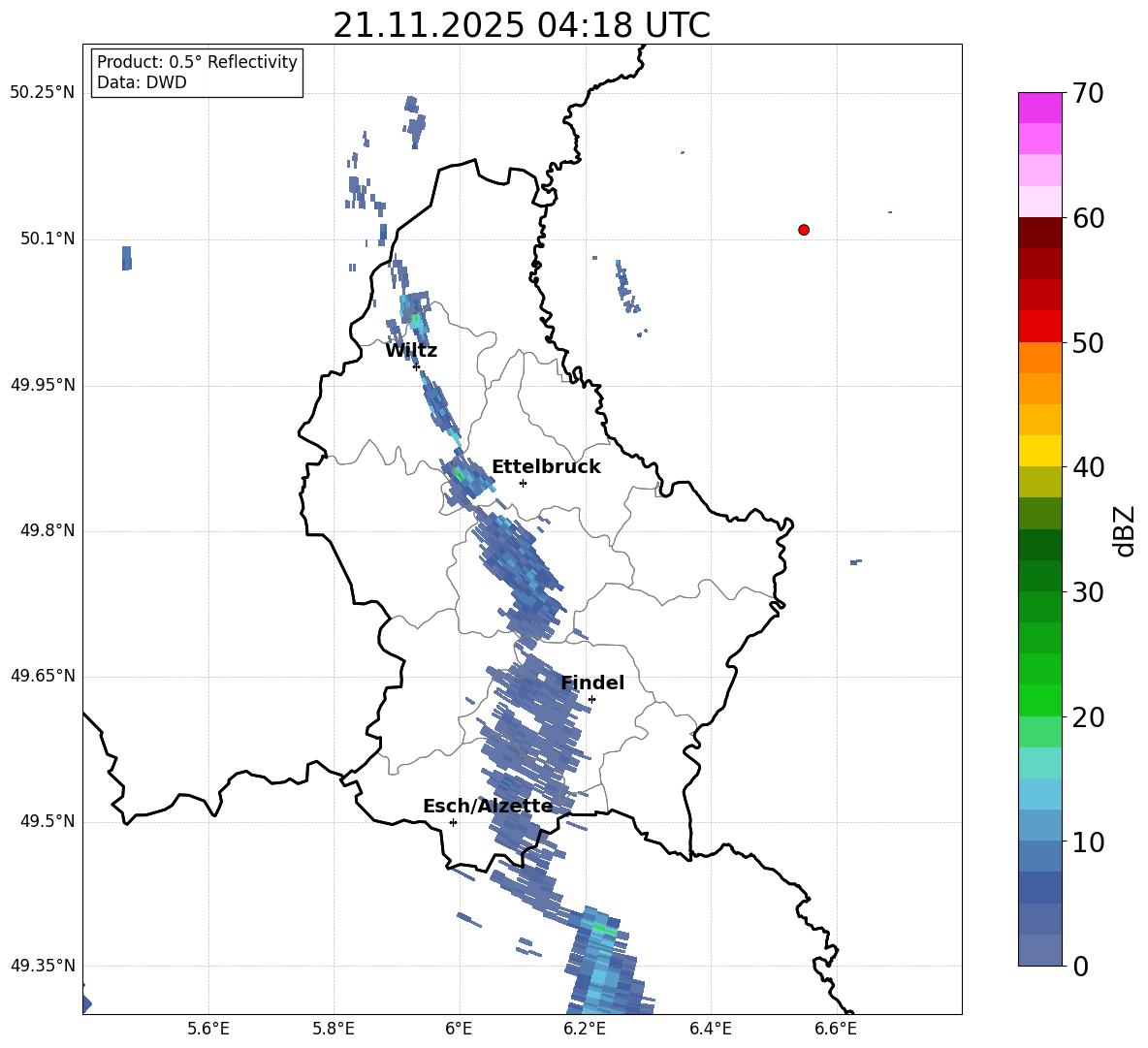1148x1048 pixels.
Task: Click the Data: DWD text
Action: click(142, 82)
